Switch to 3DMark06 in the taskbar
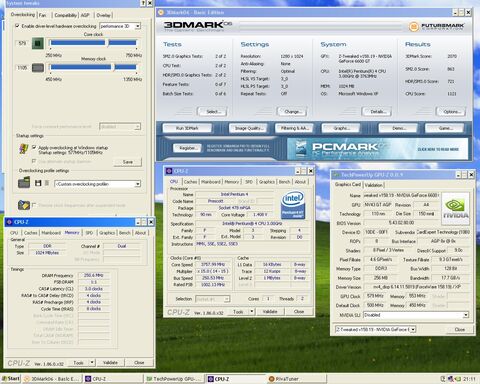Screen dimensions: 480x384 [52, 379]
